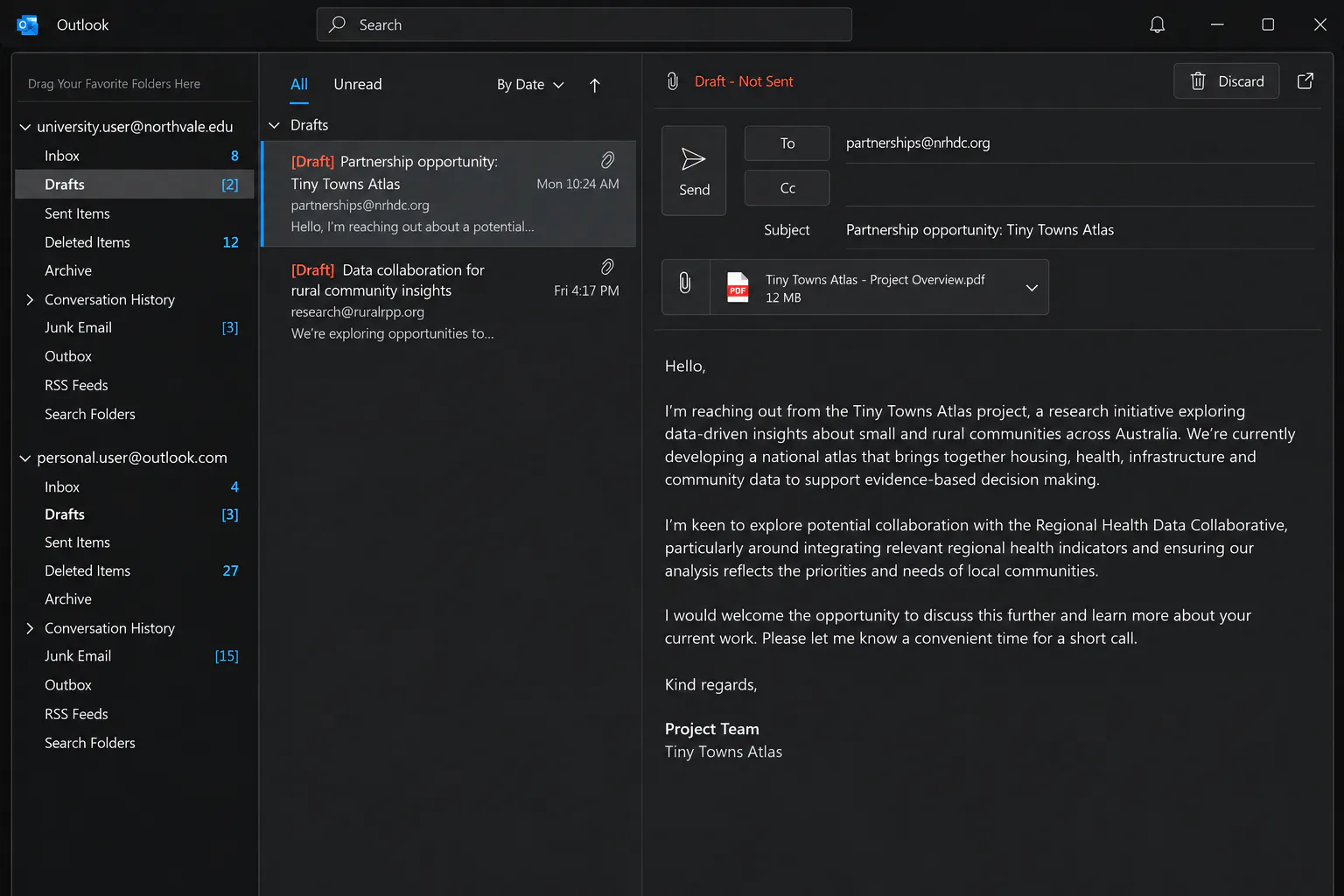Open the By Date sort dropdown
Viewport: 1344px width, 896px height.
[x=530, y=85]
